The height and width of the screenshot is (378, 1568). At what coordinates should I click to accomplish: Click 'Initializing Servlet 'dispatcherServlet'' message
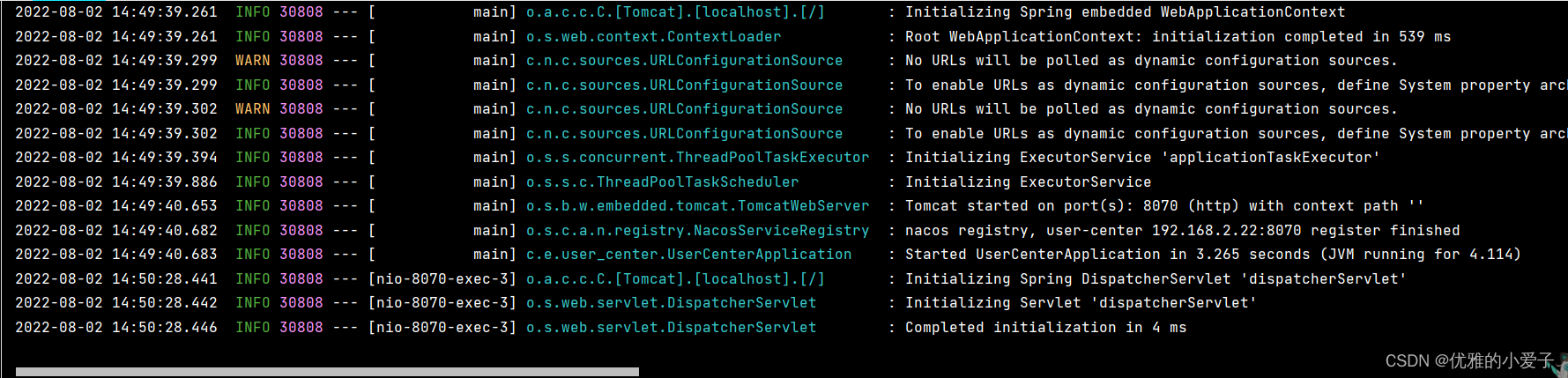(x=1081, y=303)
